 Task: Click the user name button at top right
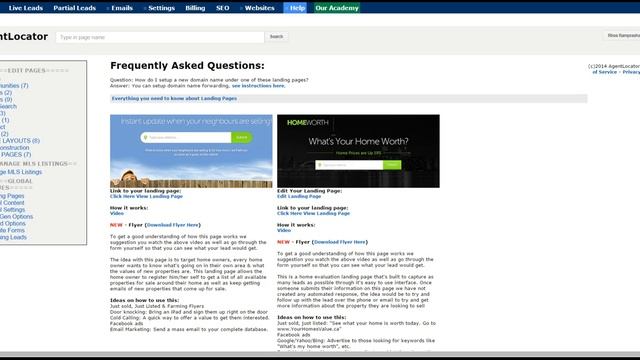[623, 36]
